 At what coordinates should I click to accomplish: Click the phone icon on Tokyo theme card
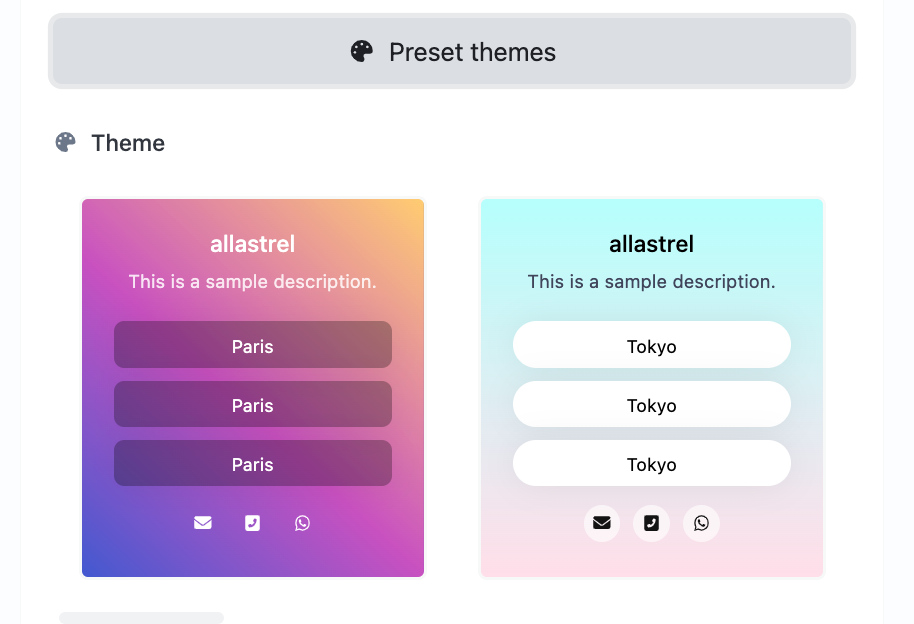pos(652,523)
